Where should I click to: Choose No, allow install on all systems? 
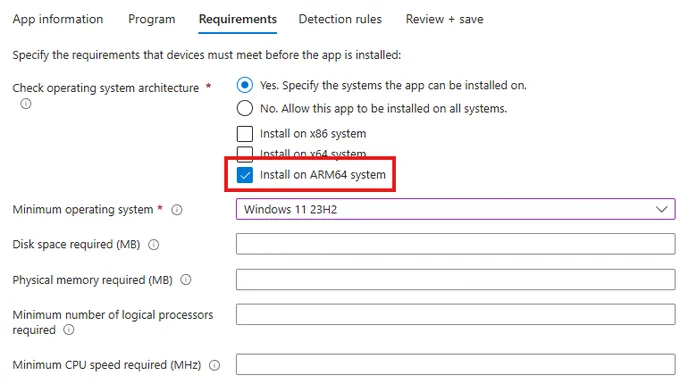pyautogui.click(x=245, y=108)
